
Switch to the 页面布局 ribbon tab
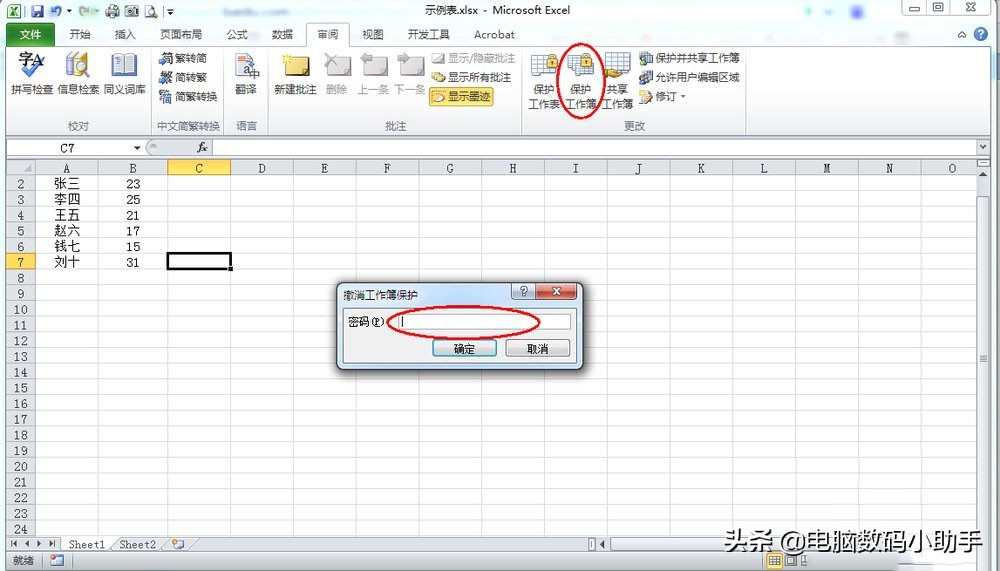(x=180, y=34)
